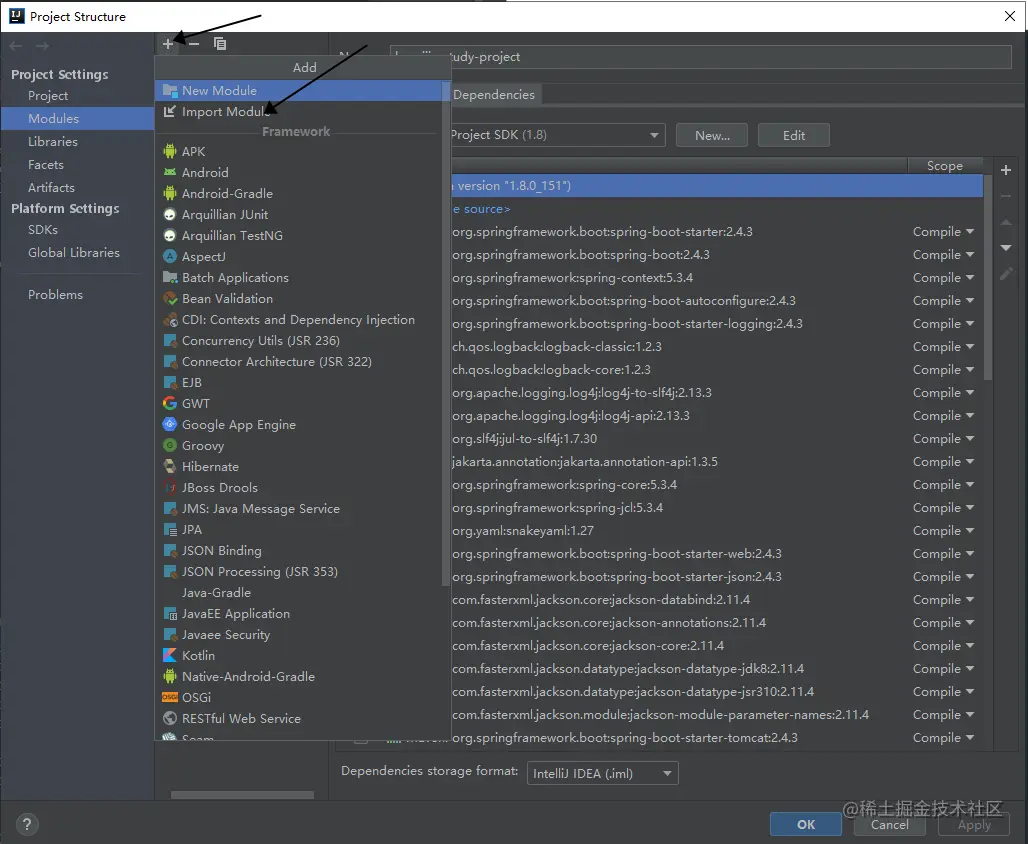Click the New... SDK button

click(x=712, y=135)
